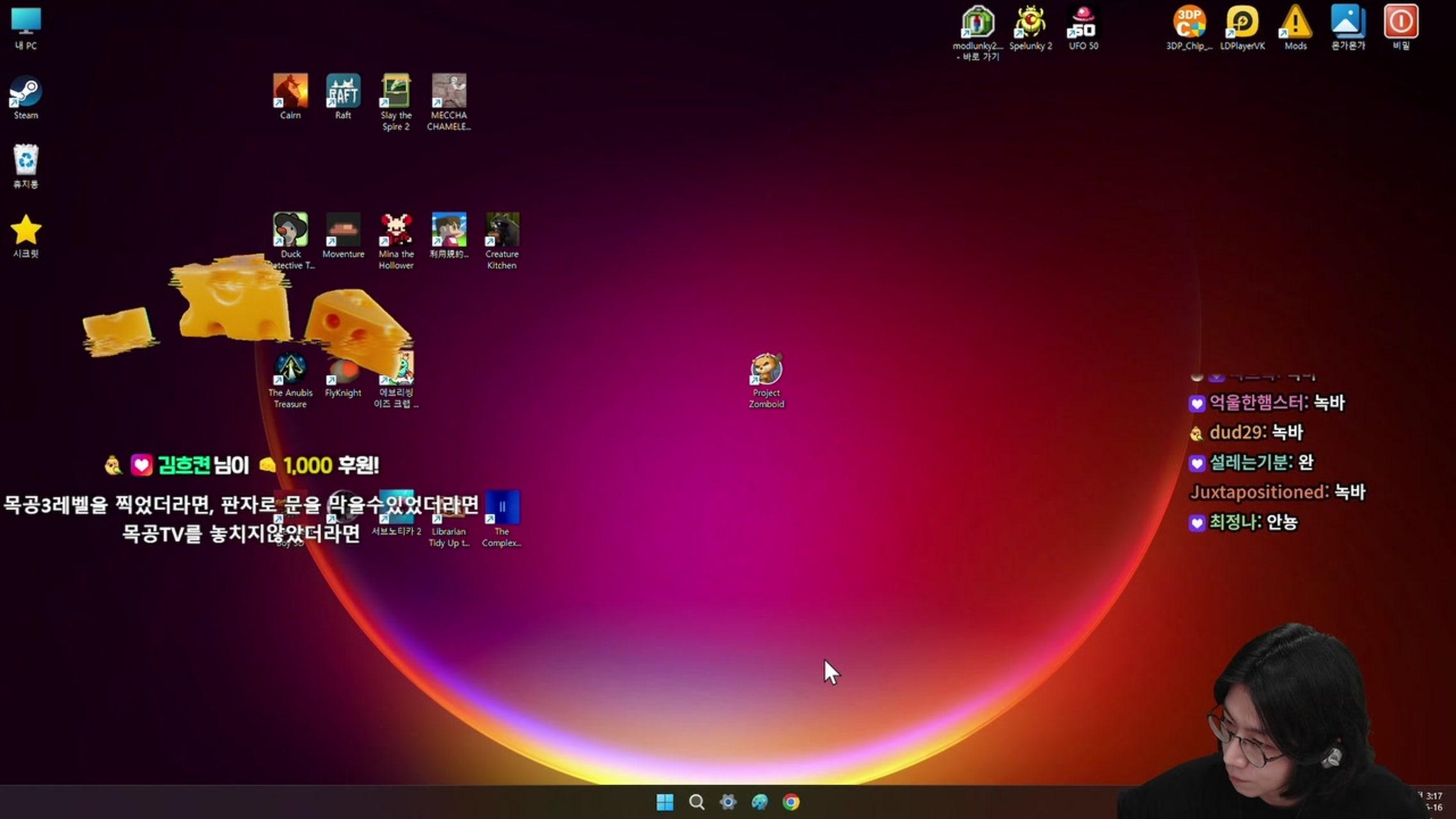The width and height of the screenshot is (1456, 819).
Task: Select The Anubis Treasure shortcut
Action: tap(290, 380)
